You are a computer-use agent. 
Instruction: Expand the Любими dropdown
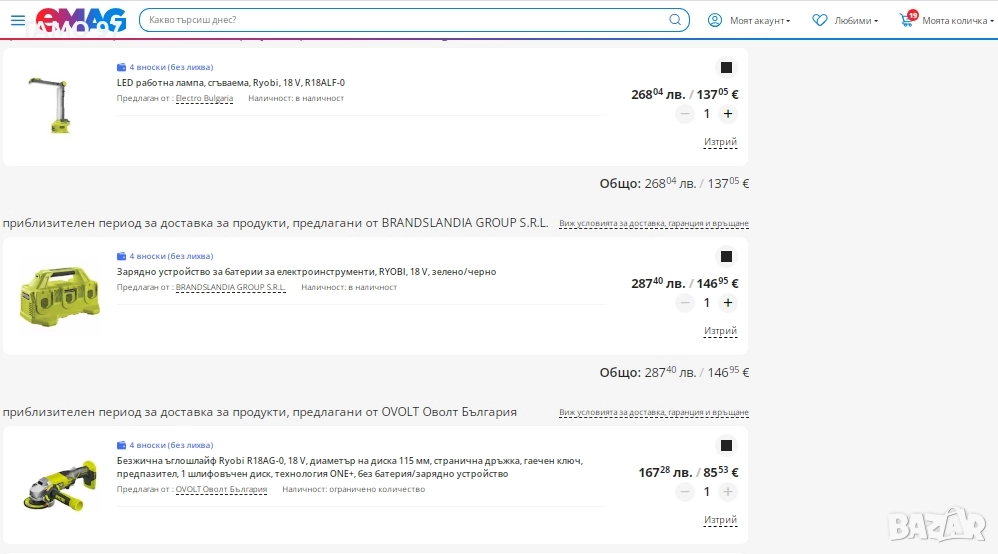[x=846, y=20]
